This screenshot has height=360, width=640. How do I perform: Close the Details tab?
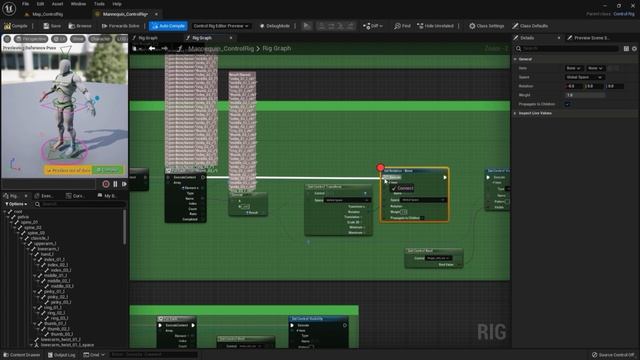[559, 38]
